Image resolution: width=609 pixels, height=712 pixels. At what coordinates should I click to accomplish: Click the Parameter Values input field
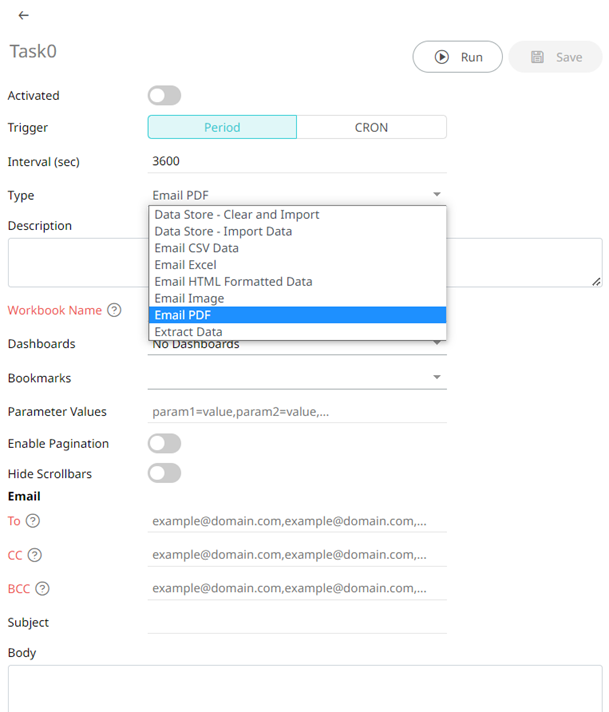(x=296, y=412)
